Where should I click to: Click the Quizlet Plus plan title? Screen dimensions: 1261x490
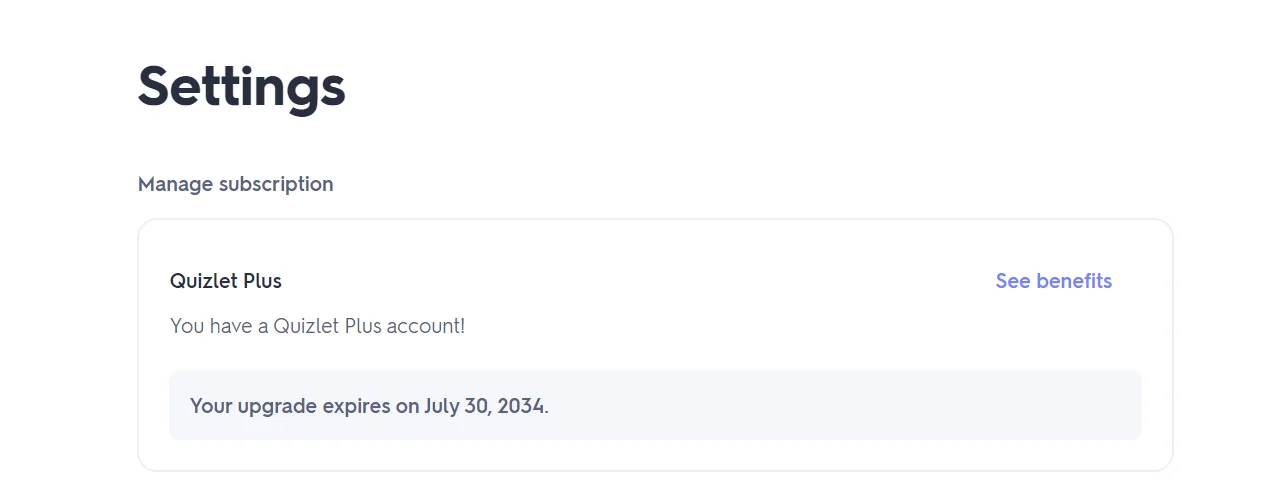226,281
